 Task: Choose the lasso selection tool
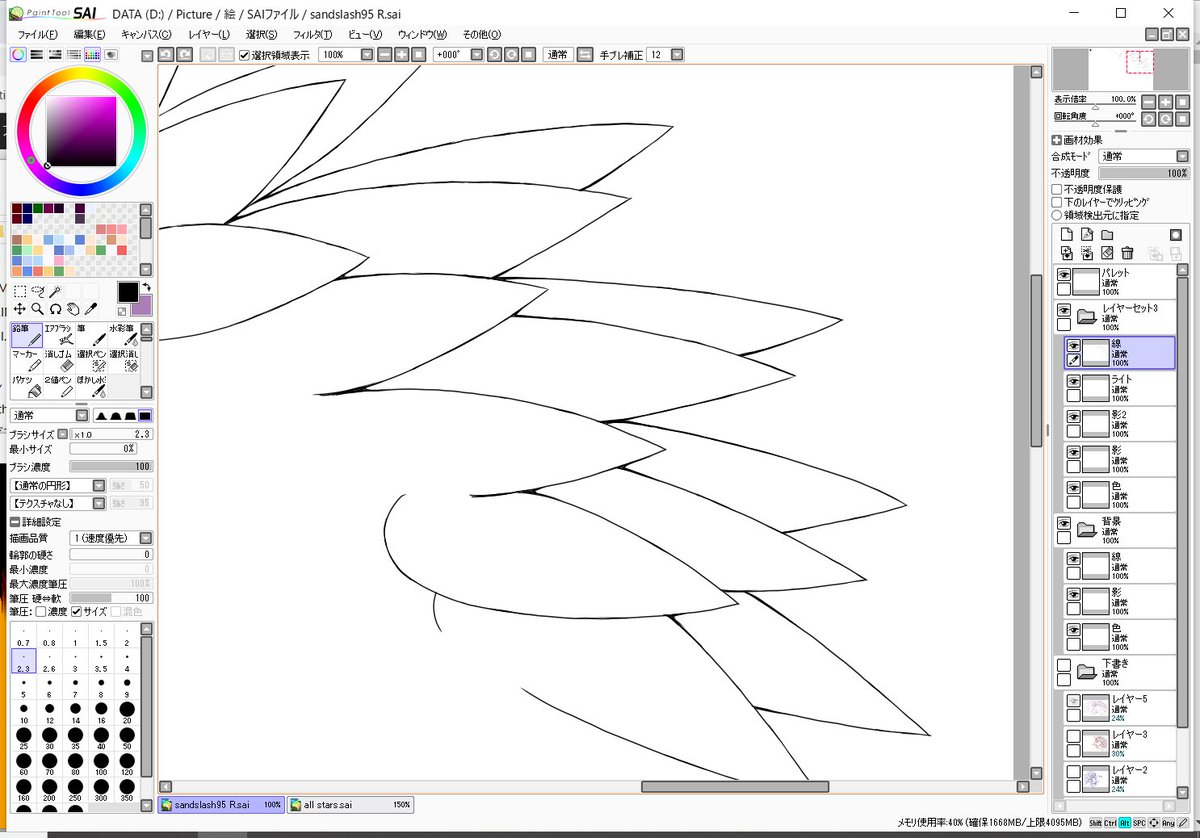click(x=38, y=292)
